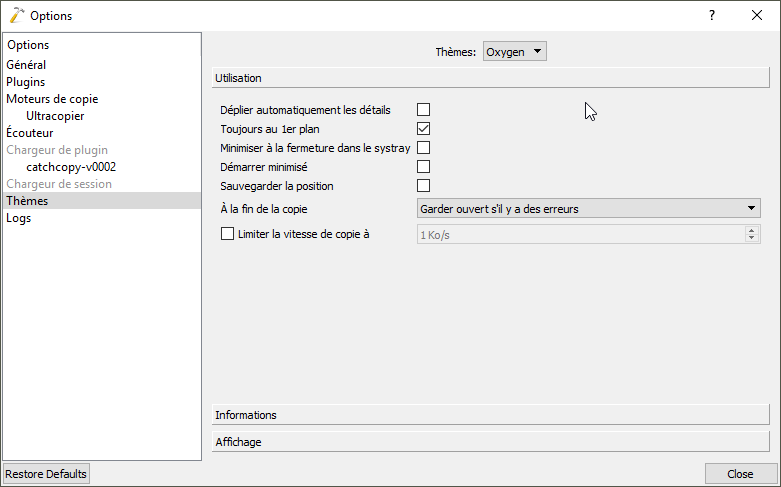Viewport: 781px width, 487px height.
Task: Open the Logs options page
Action: (x=19, y=218)
